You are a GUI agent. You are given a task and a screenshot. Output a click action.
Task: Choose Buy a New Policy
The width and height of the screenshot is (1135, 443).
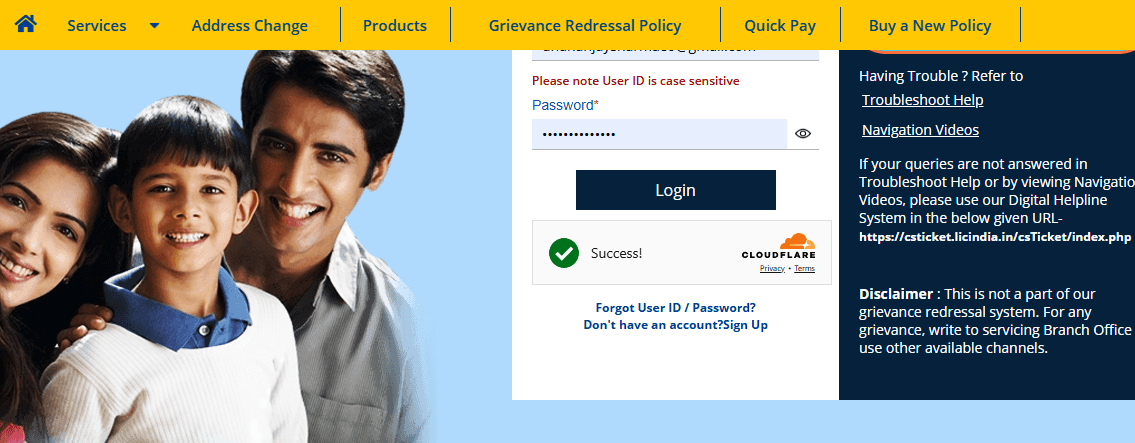pos(930,26)
